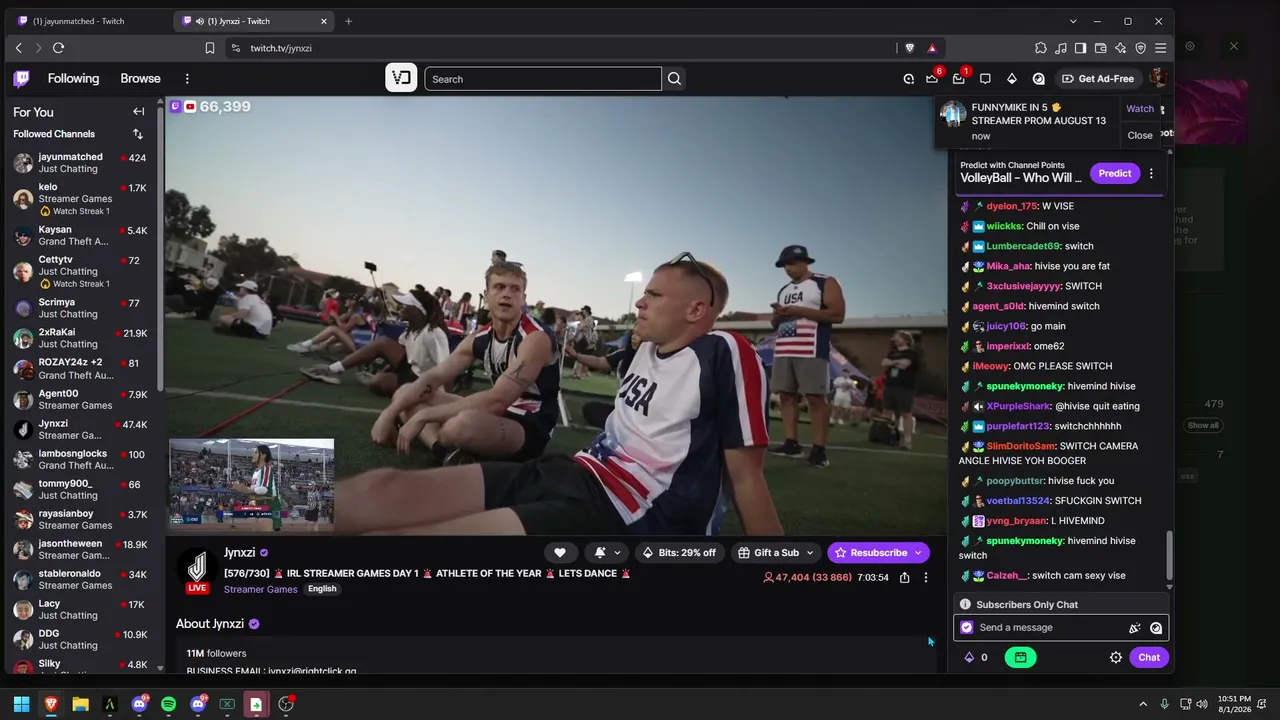Click Watch on the FUNNYMIKE notification

(x=1140, y=109)
